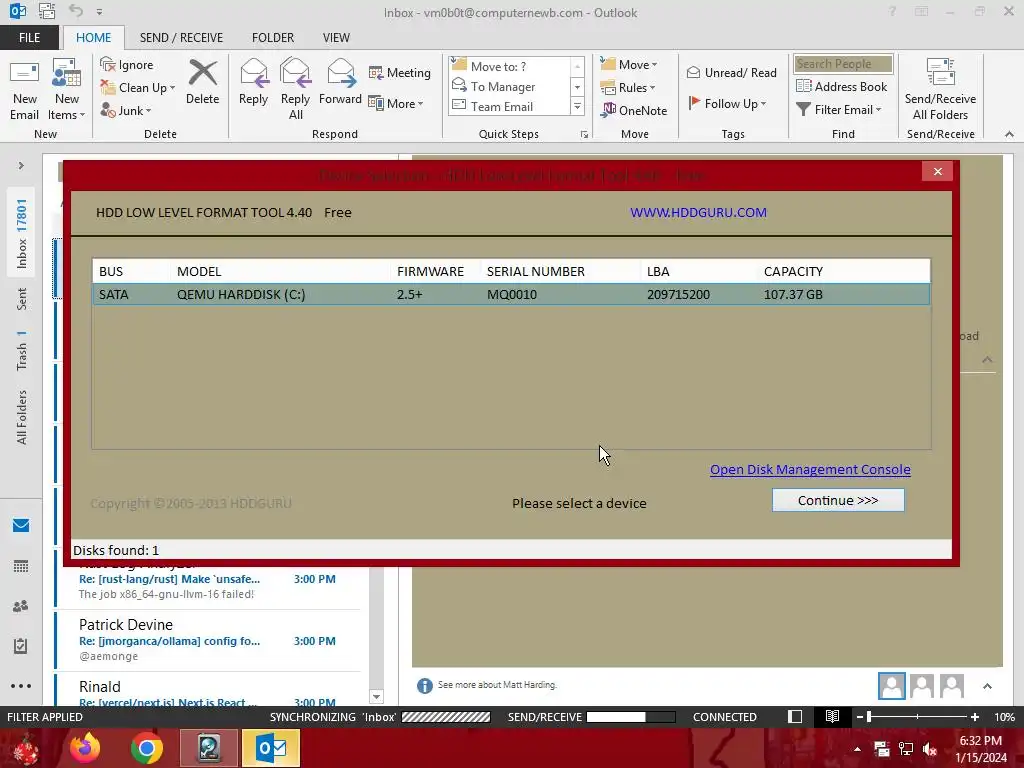Open the Trash folder
1024x768 pixels.
pos(22,350)
